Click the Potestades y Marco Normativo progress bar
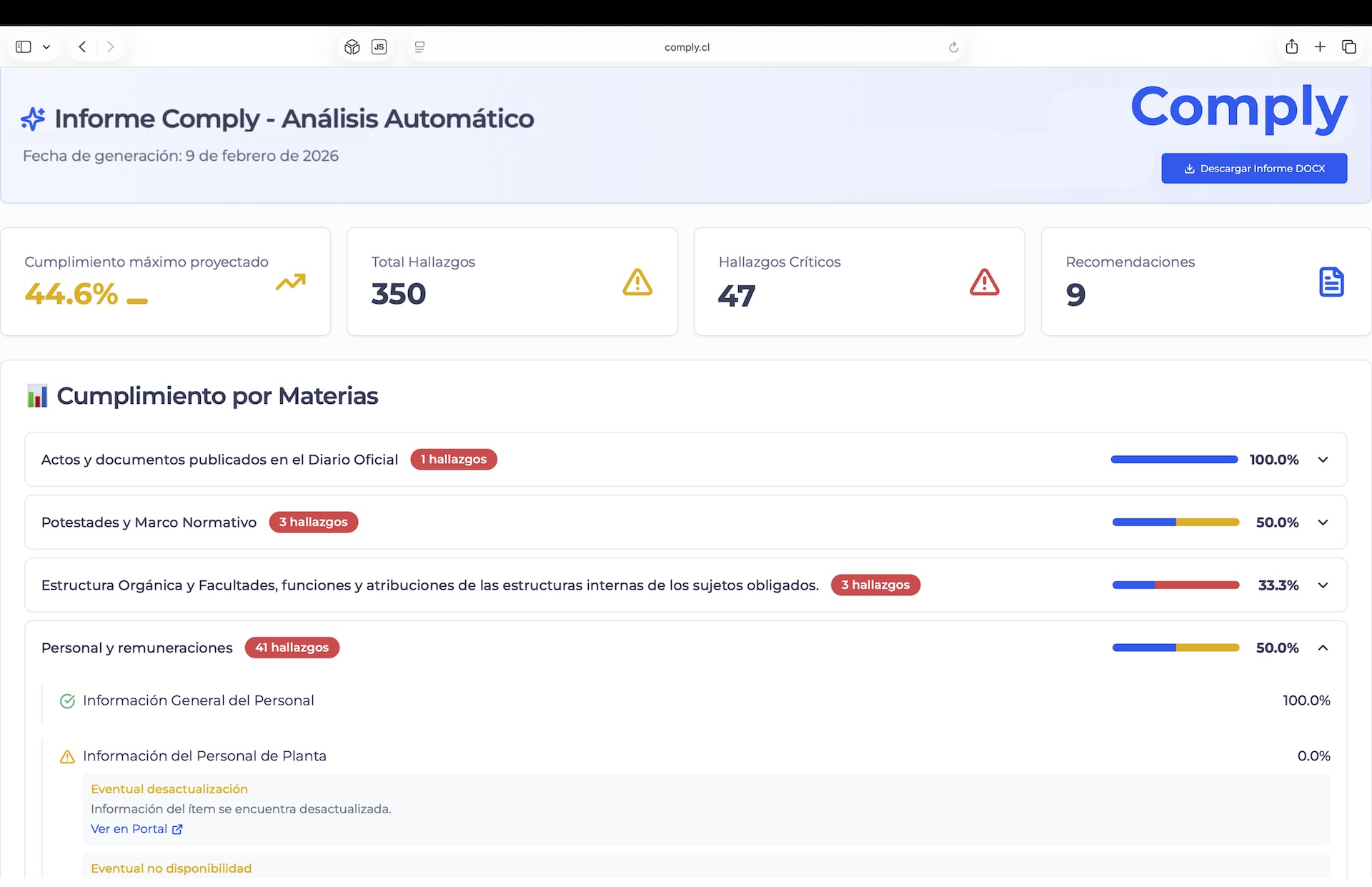Viewport: 1372px width, 887px height. pos(1175,522)
